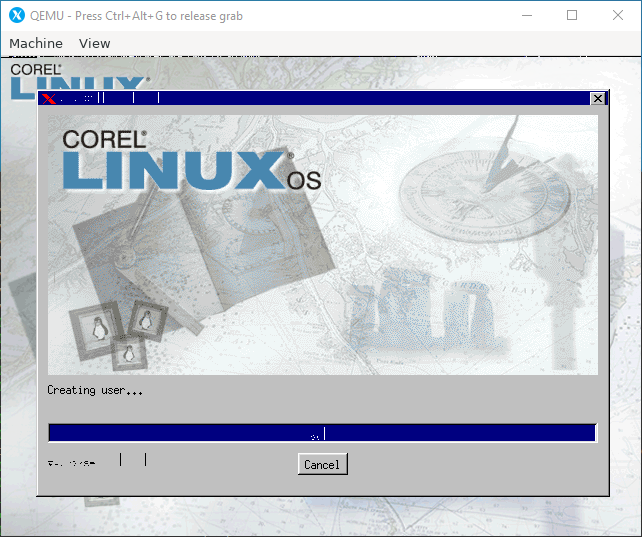Screen dimensions: 642x537
Task: Click the "Creating user..." status text
Action: [x=95, y=390]
